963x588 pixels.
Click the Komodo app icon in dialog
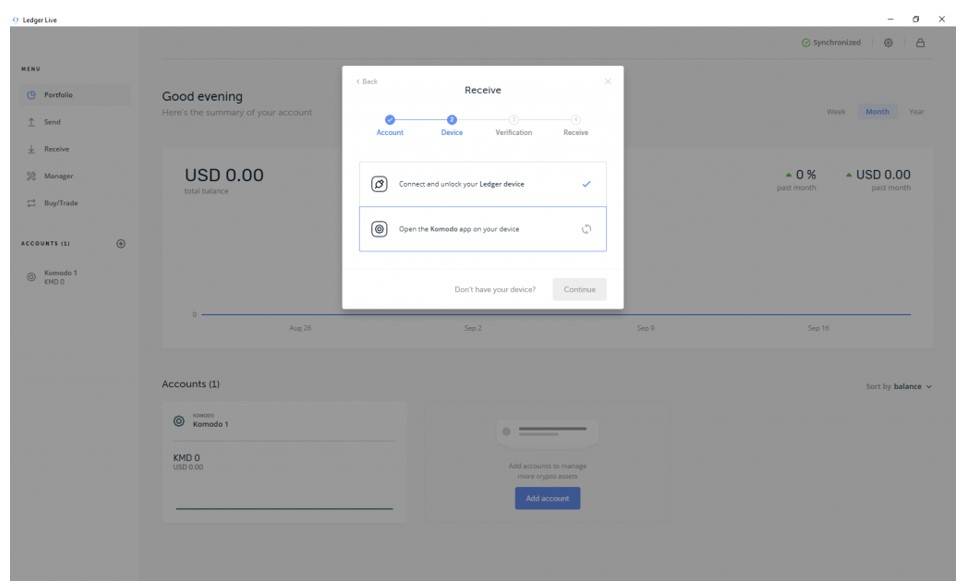coord(379,229)
